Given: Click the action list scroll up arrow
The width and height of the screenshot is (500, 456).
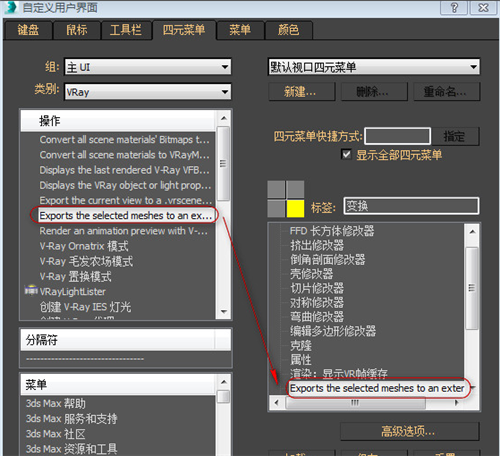Looking at the screenshot, I should [x=224, y=118].
